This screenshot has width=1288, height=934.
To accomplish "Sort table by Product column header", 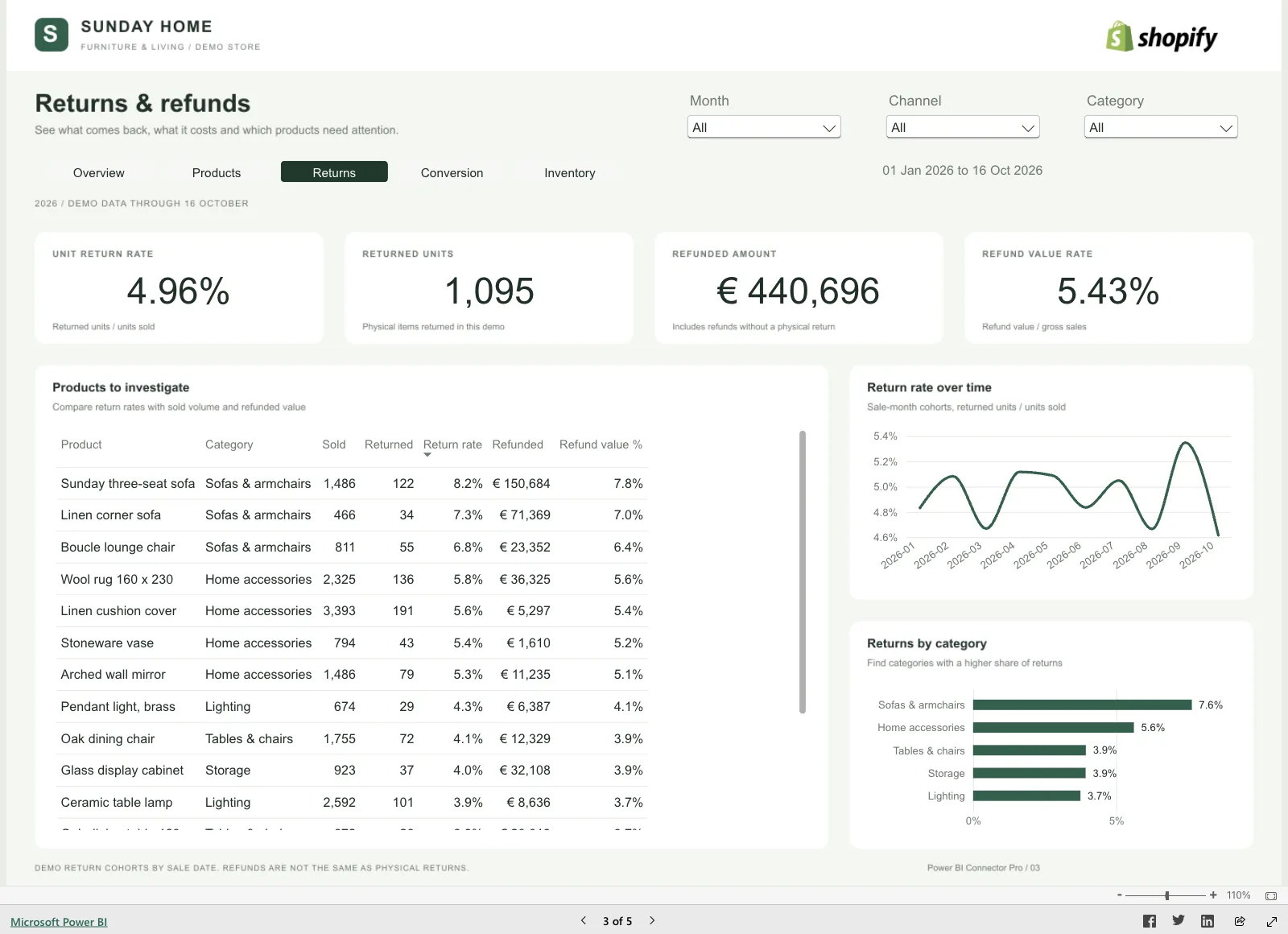I will tap(81, 444).
